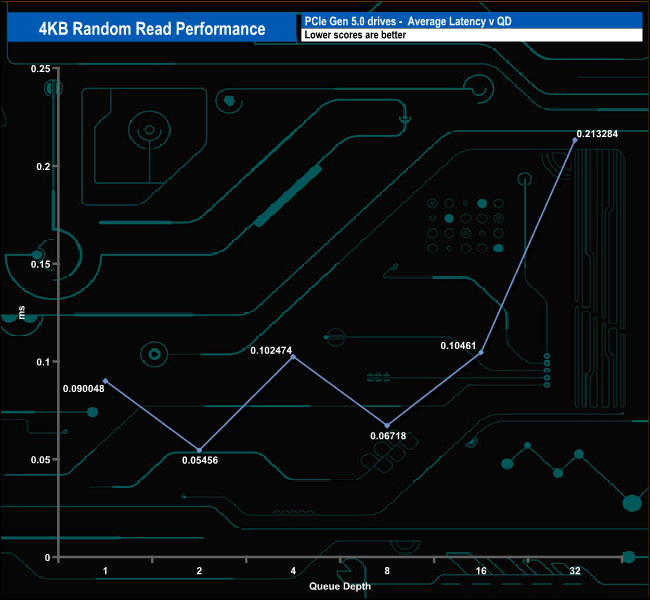Click queue depth 8 on the x-axis
The height and width of the screenshot is (600, 650).
[x=387, y=571]
